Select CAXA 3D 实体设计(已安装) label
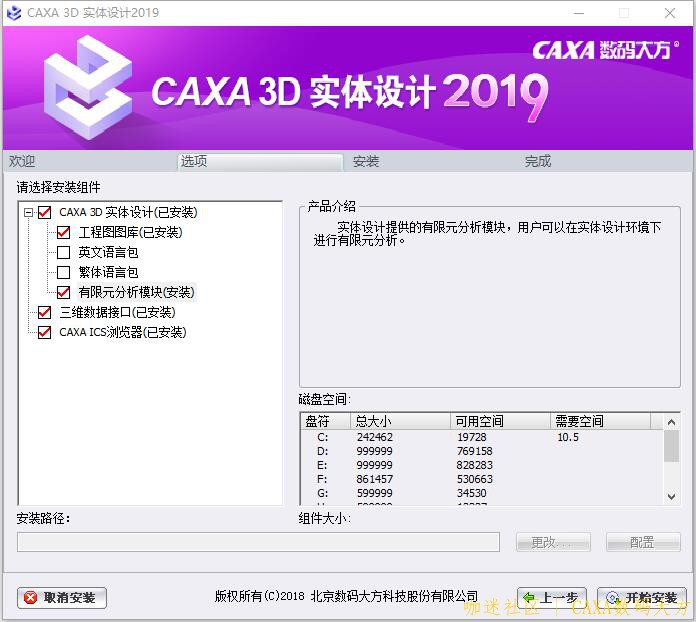 coord(128,212)
